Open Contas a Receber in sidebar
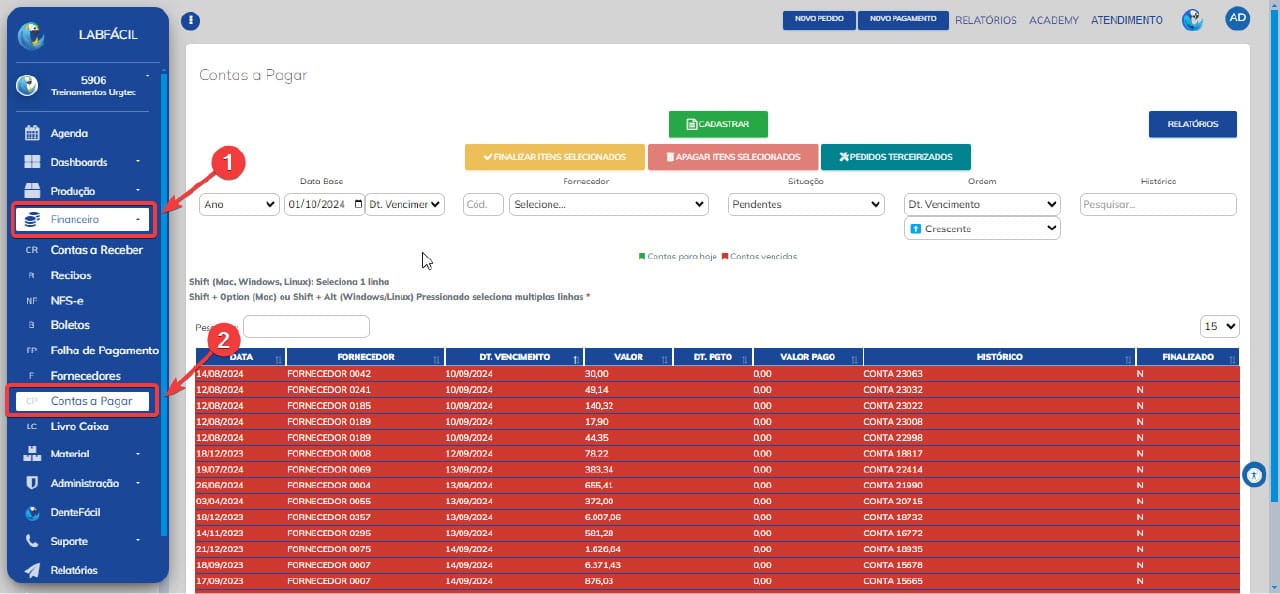 tap(96, 250)
